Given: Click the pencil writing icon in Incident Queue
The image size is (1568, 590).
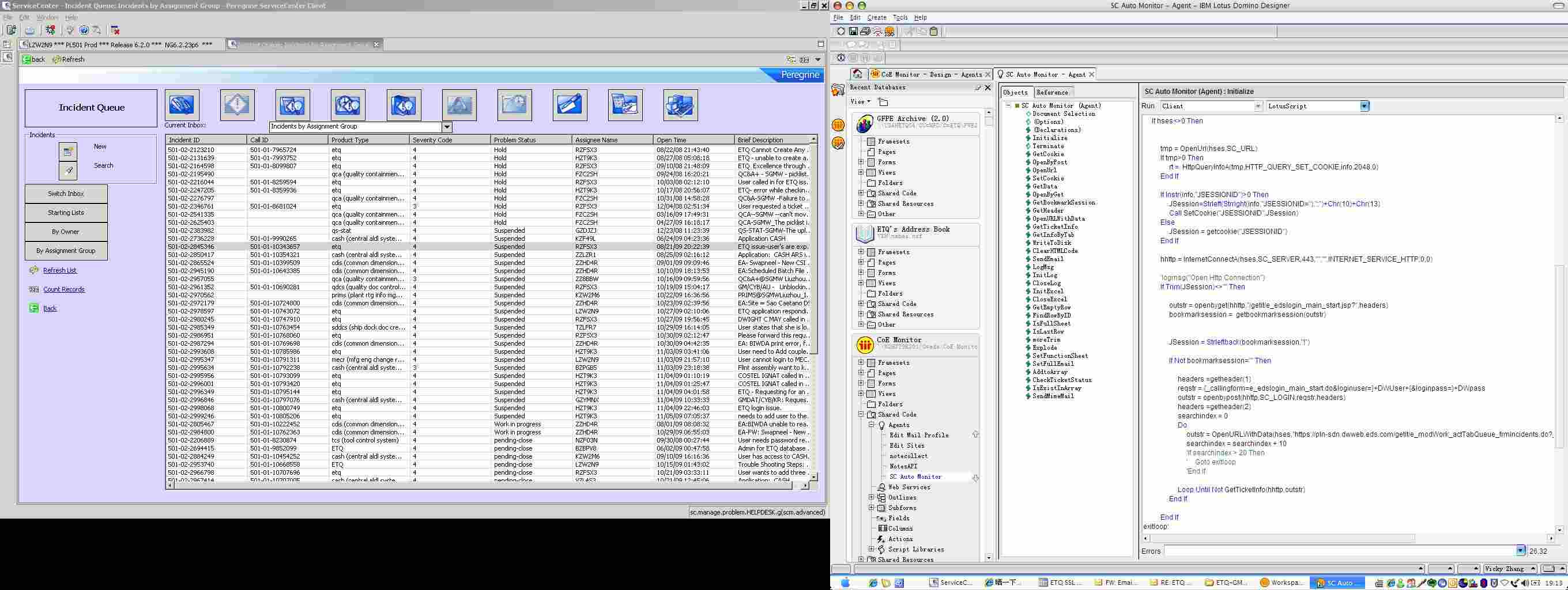Looking at the screenshot, I should [x=570, y=105].
